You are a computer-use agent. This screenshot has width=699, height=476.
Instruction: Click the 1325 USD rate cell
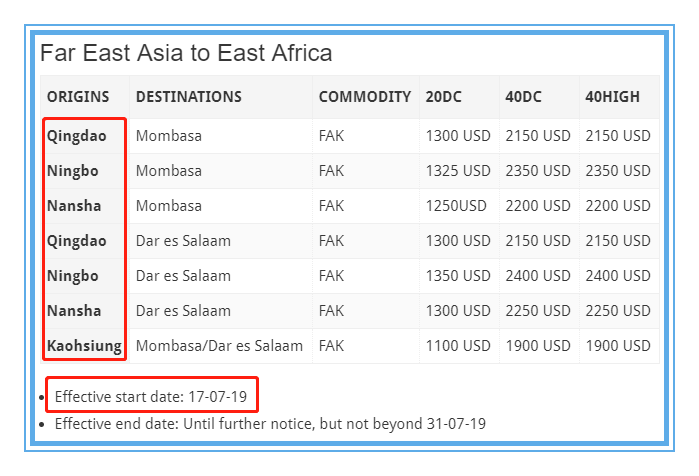pyautogui.click(x=458, y=171)
